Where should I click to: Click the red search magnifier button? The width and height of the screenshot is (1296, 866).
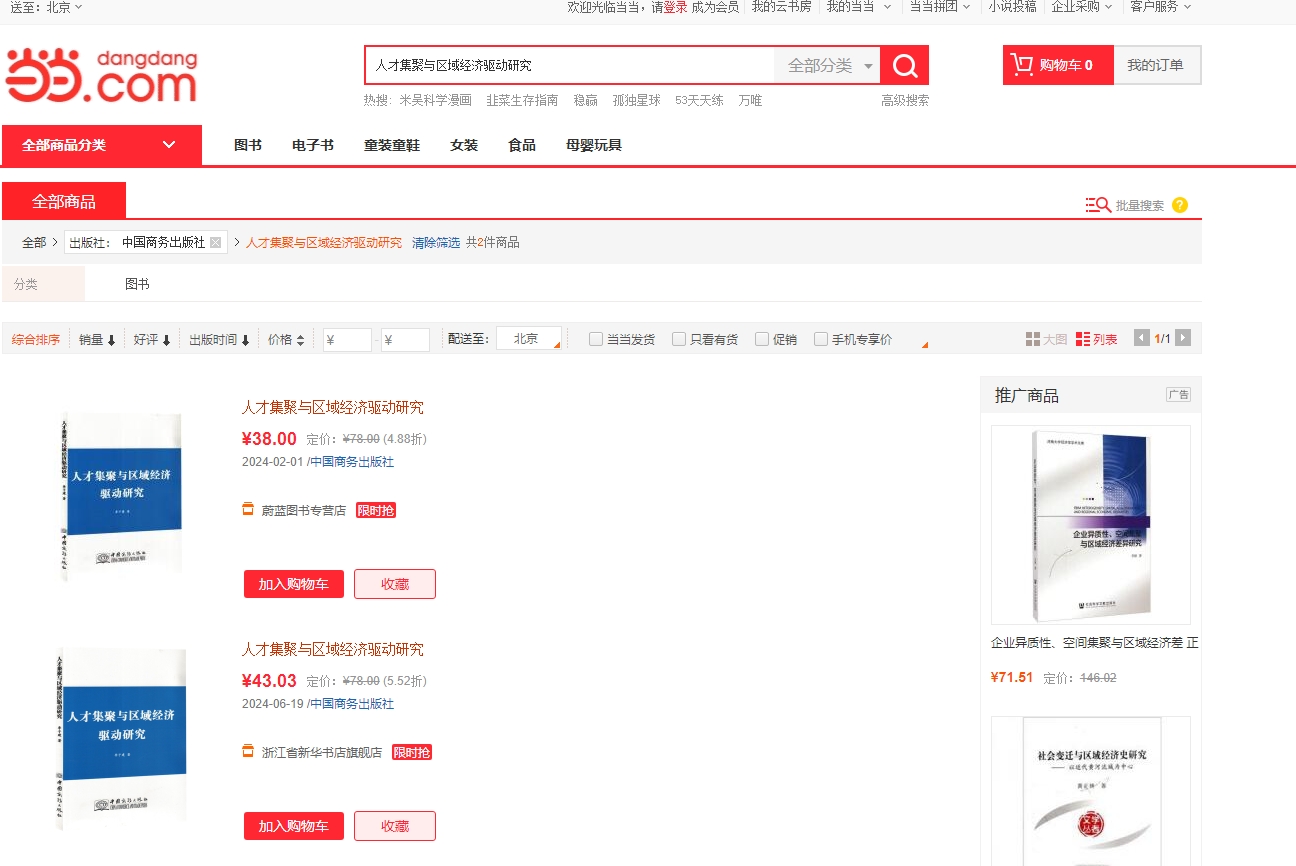(904, 66)
